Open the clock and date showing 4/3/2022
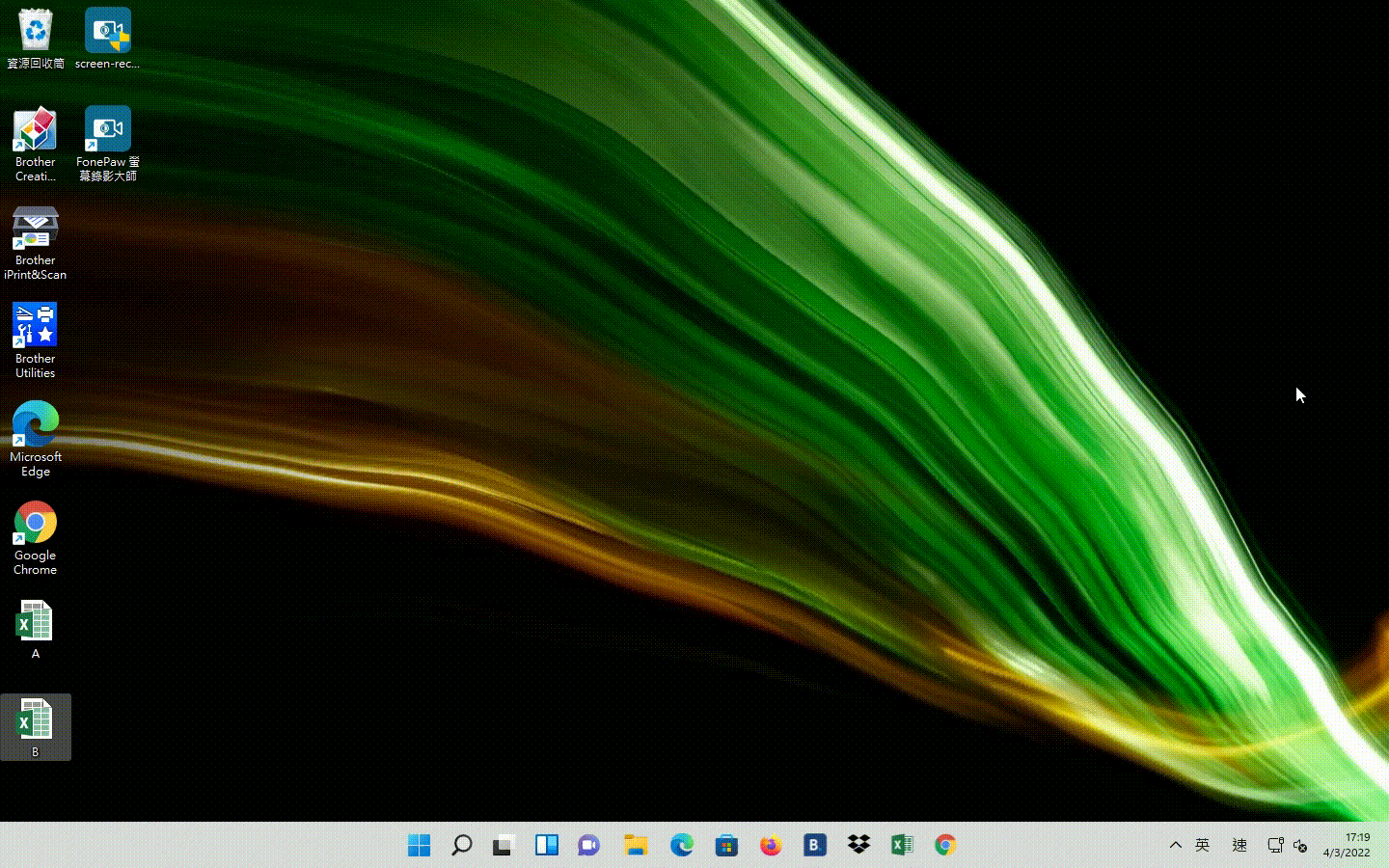This screenshot has width=1389, height=868. point(1347,845)
